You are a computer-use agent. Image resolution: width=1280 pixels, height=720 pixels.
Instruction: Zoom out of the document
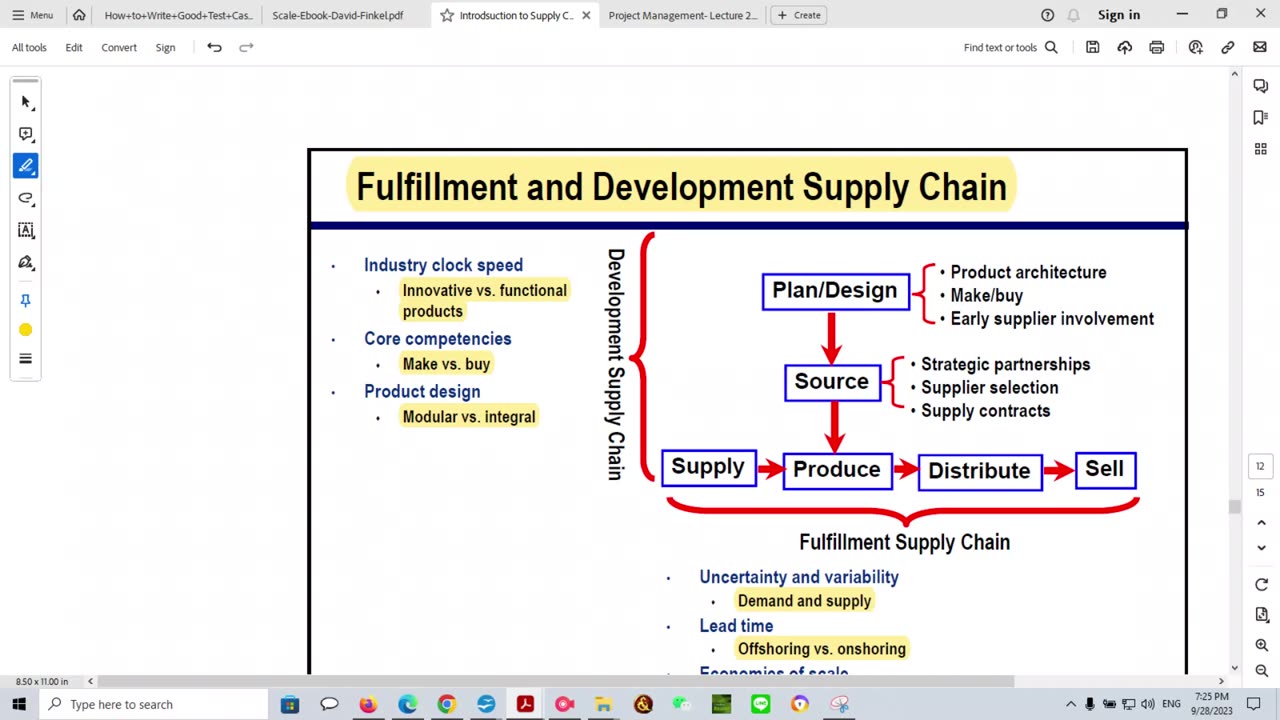pos(1261,672)
